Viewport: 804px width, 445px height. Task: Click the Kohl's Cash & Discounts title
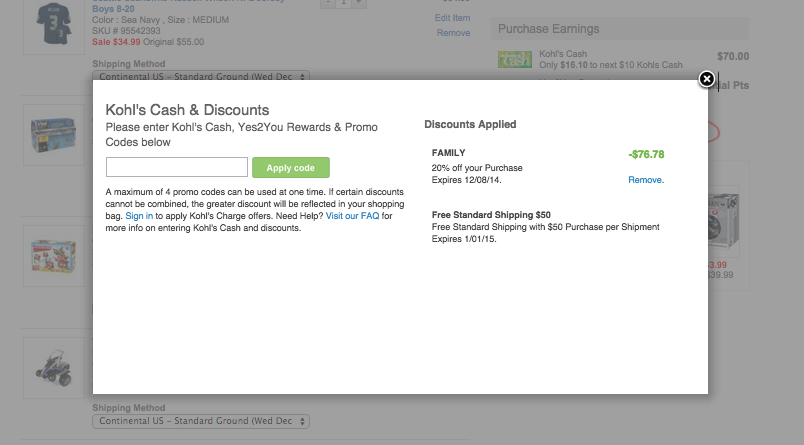coord(187,110)
